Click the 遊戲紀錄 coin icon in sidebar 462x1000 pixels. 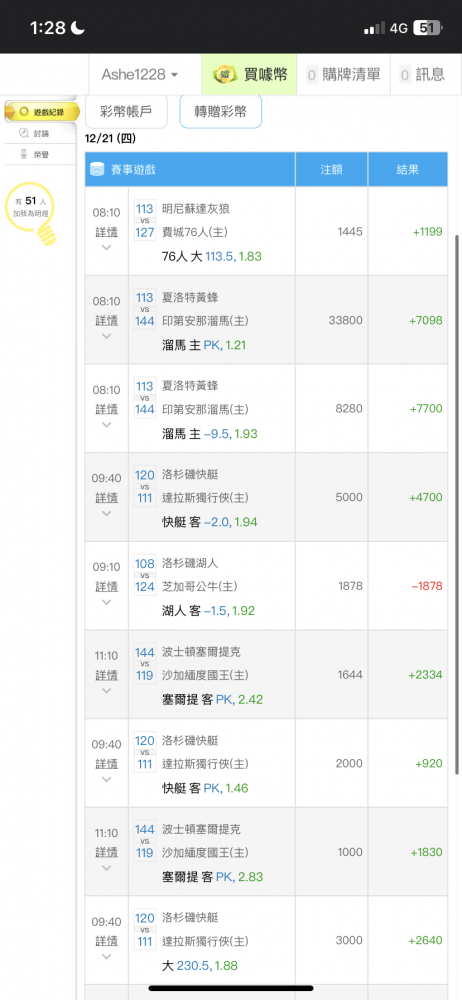click(24, 111)
